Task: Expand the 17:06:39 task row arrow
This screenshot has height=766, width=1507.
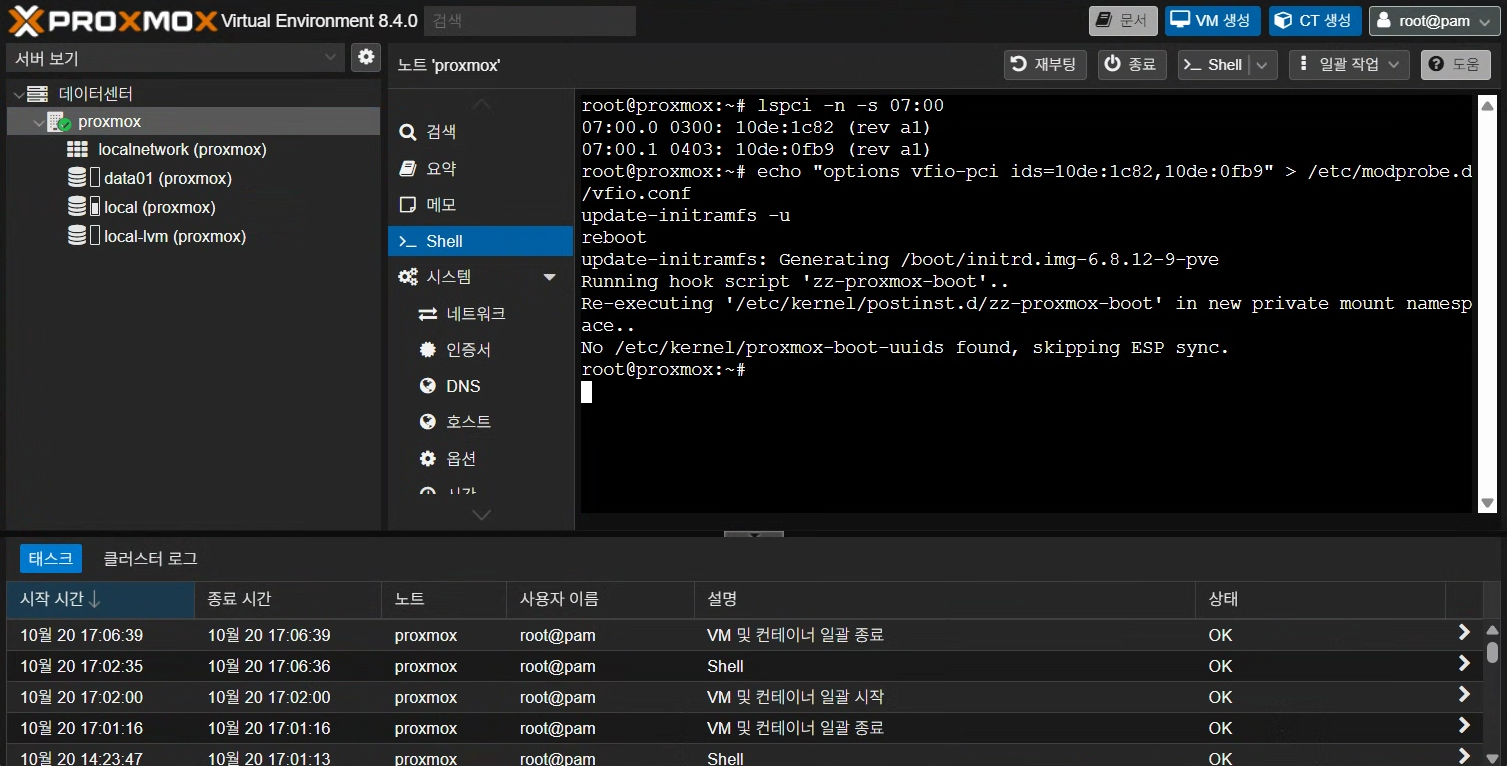Action: coord(1464,632)
